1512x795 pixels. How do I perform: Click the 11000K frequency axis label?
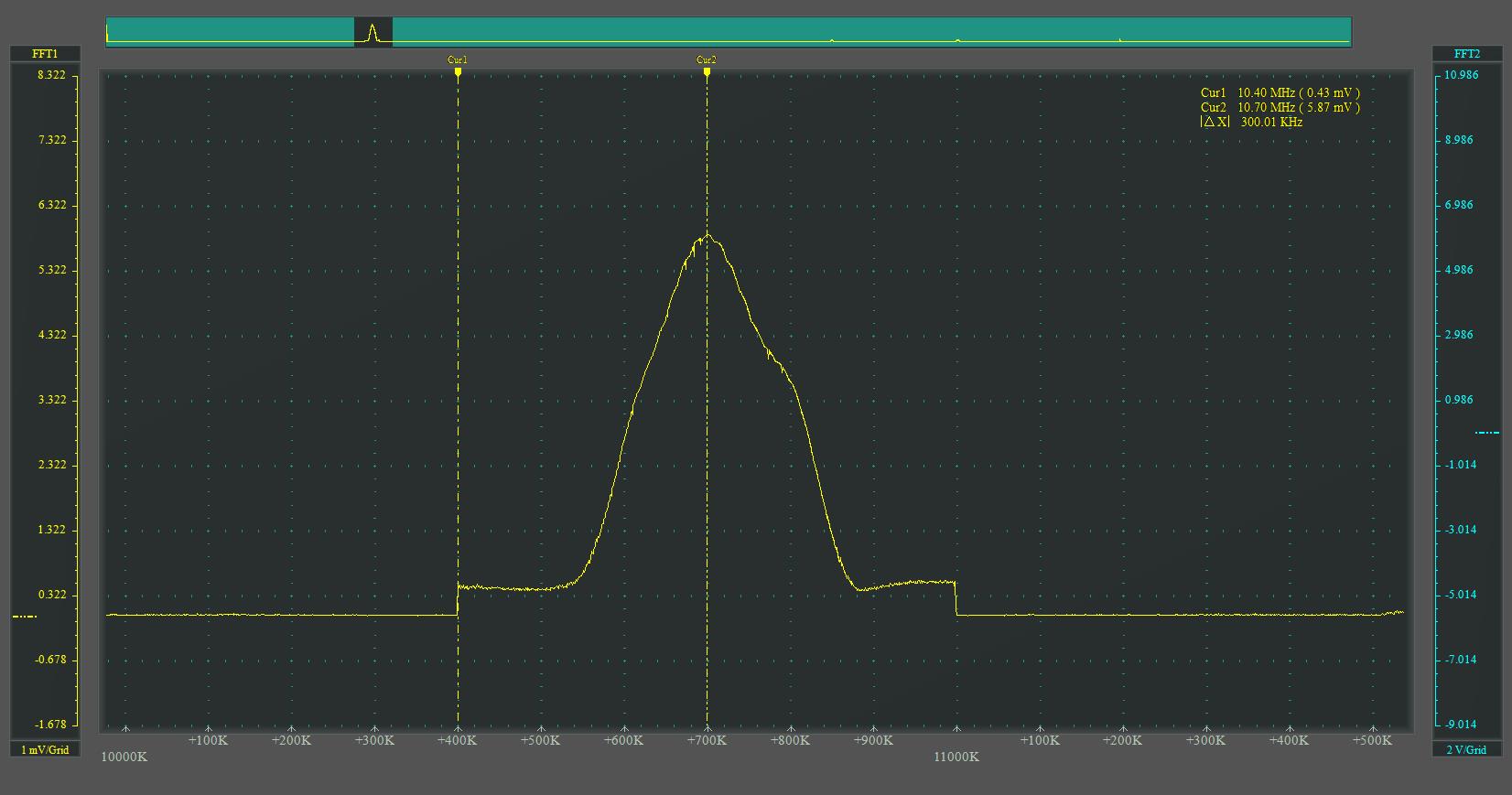coord(956,757)
